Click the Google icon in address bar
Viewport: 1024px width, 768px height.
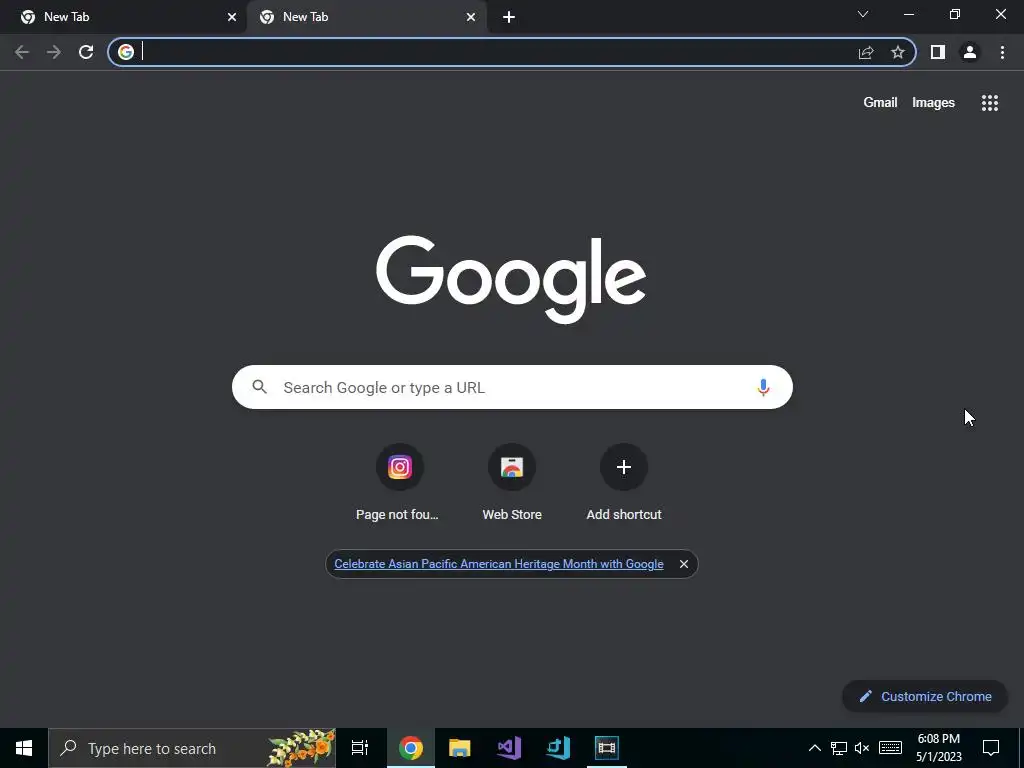coord(126,52)
